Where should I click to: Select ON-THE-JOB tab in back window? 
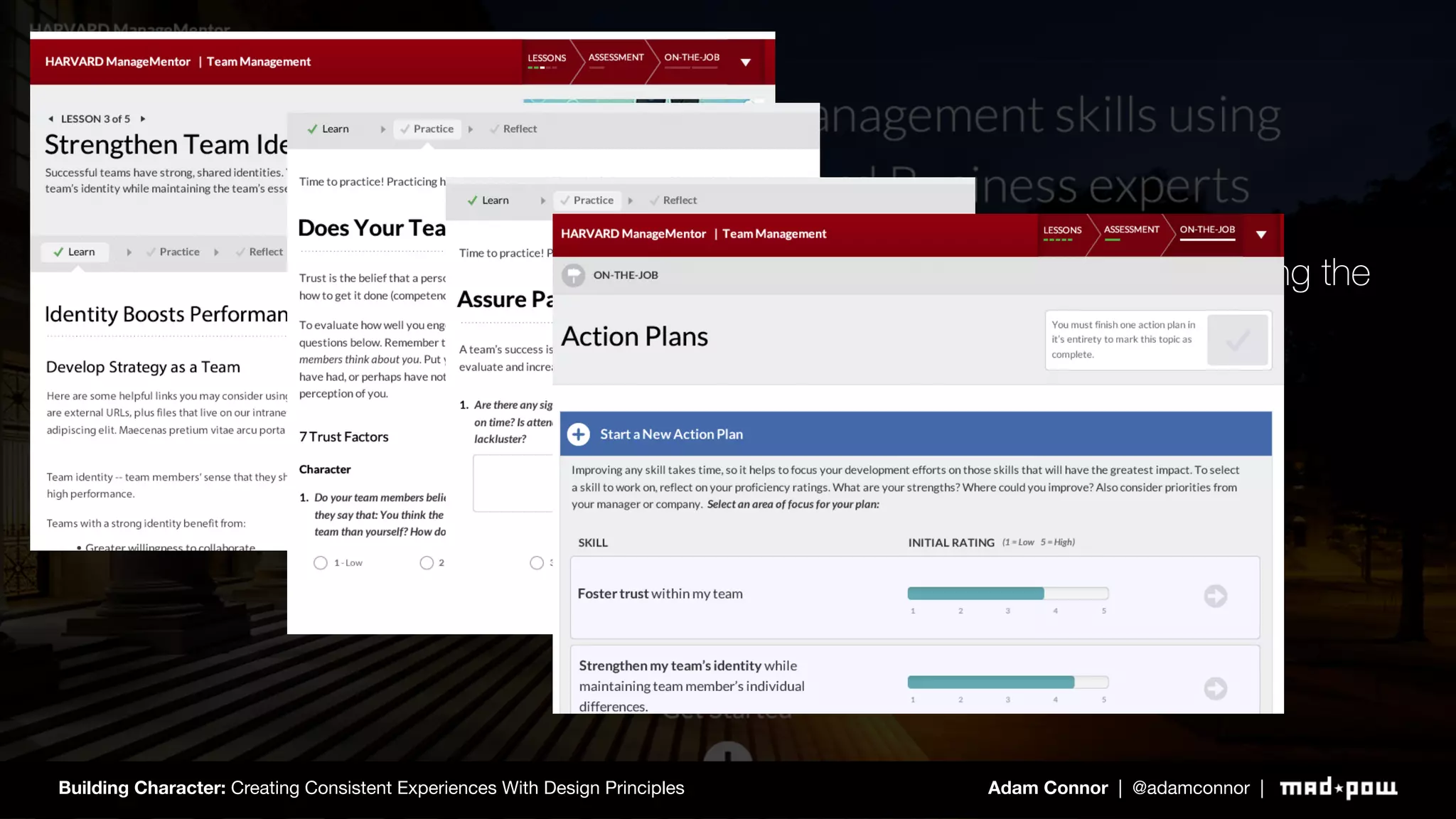692,58
